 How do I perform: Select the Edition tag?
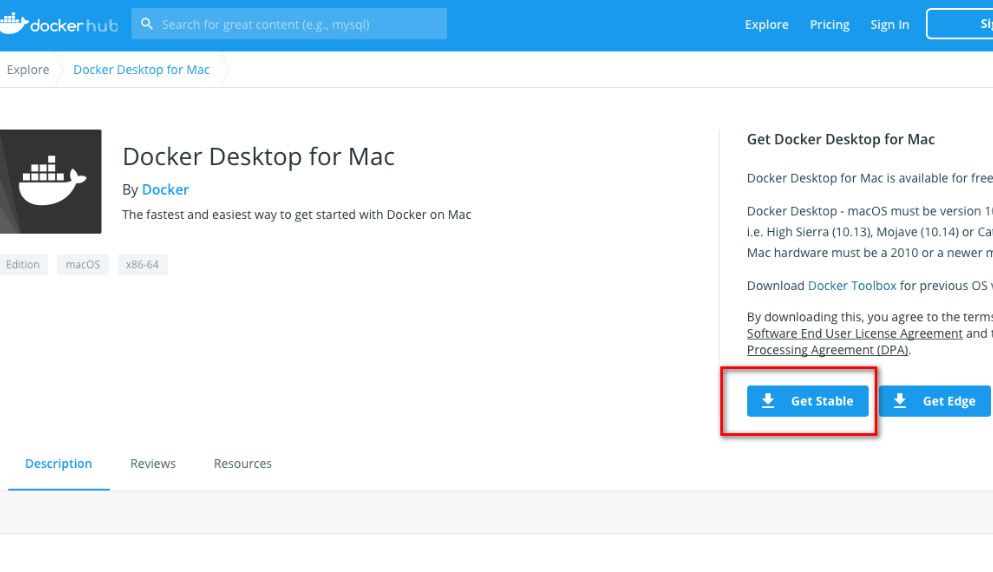point(23,265)
